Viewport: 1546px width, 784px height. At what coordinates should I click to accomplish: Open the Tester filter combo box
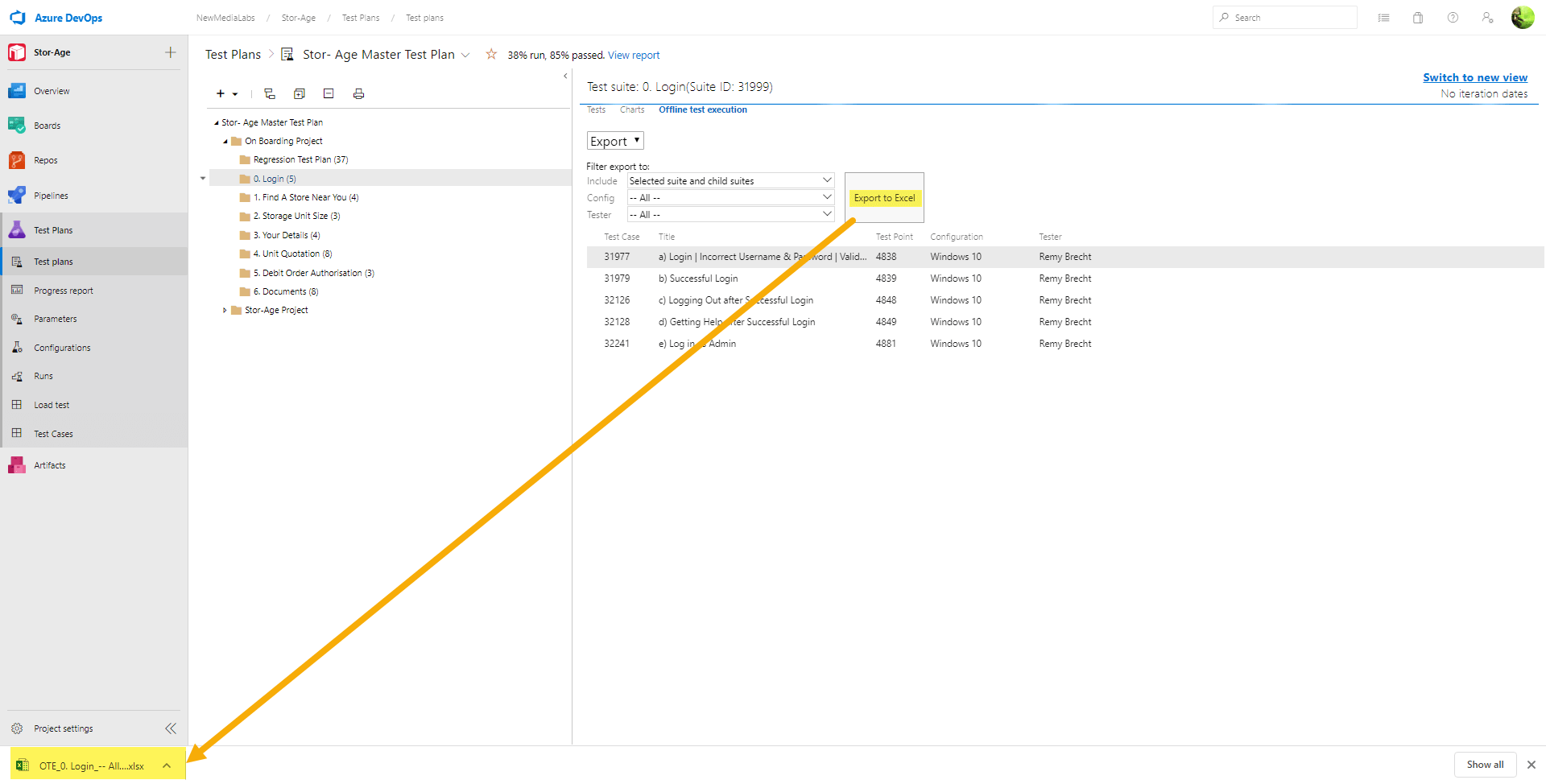point(730,215)
